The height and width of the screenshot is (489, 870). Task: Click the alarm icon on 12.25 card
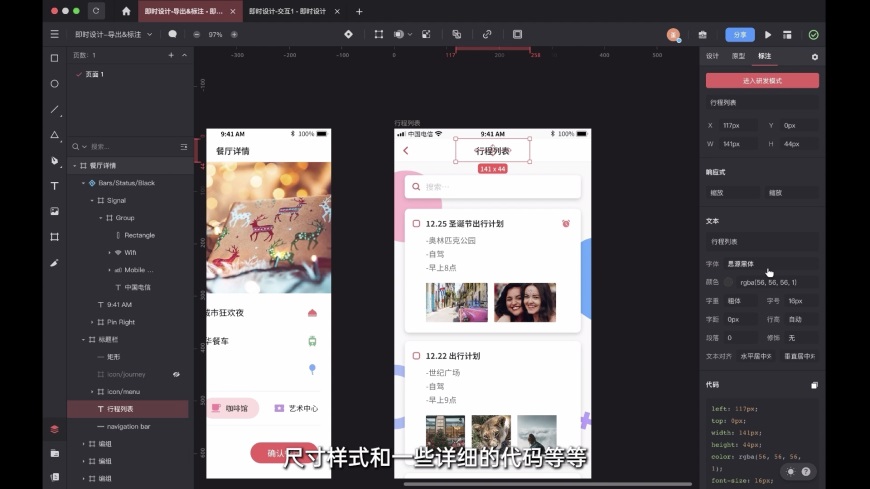coord(565,224)
